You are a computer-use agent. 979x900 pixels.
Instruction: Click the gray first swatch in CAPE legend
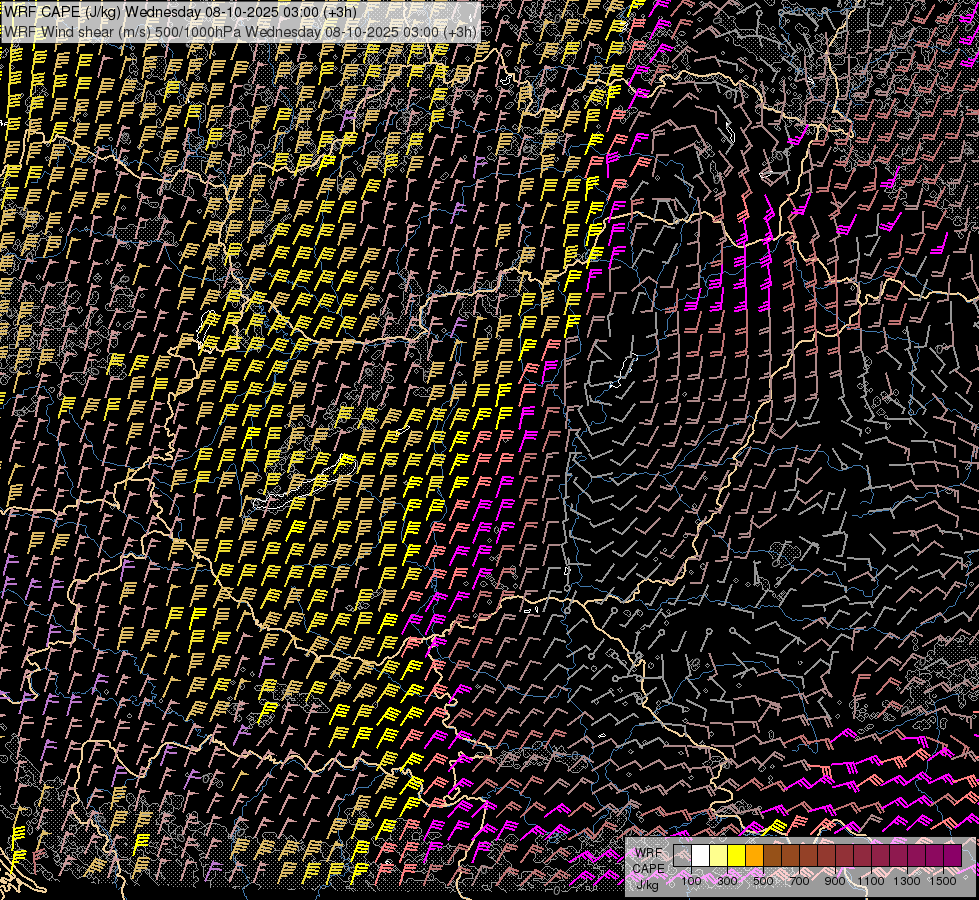682,856
